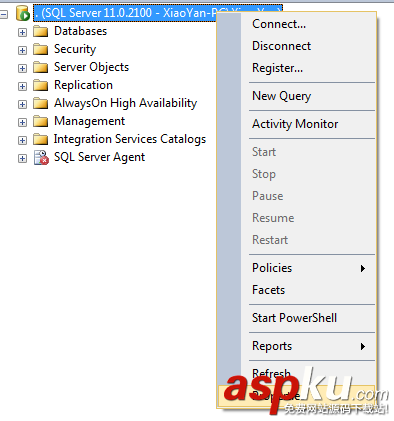394x421 pixels.
Task: Choose Refresh in the context menu
Action: click(297, 374)
